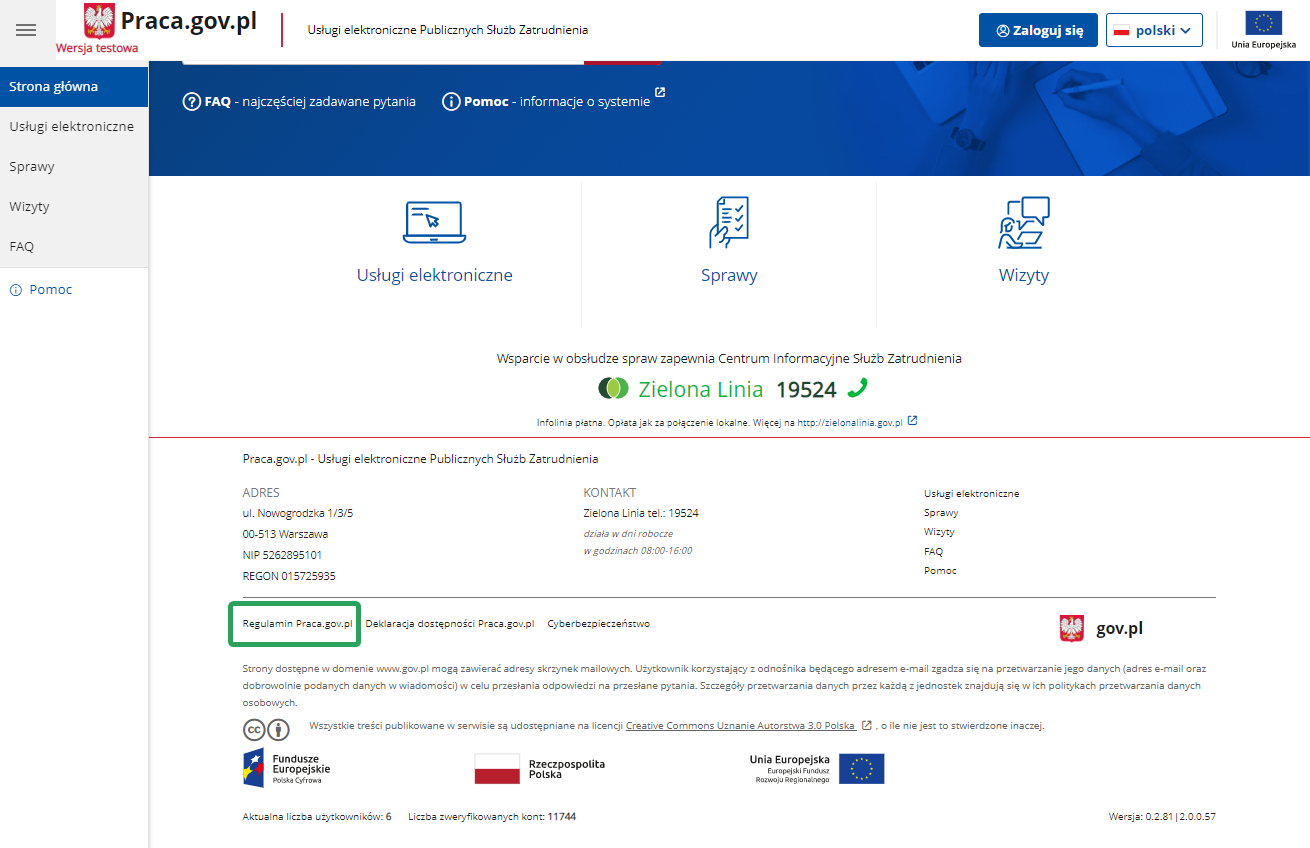The image size is (1310, 848).
Task: Click the 00-513 Warszawa postal line
Action: pyautogui.click(x=285, y=534)
